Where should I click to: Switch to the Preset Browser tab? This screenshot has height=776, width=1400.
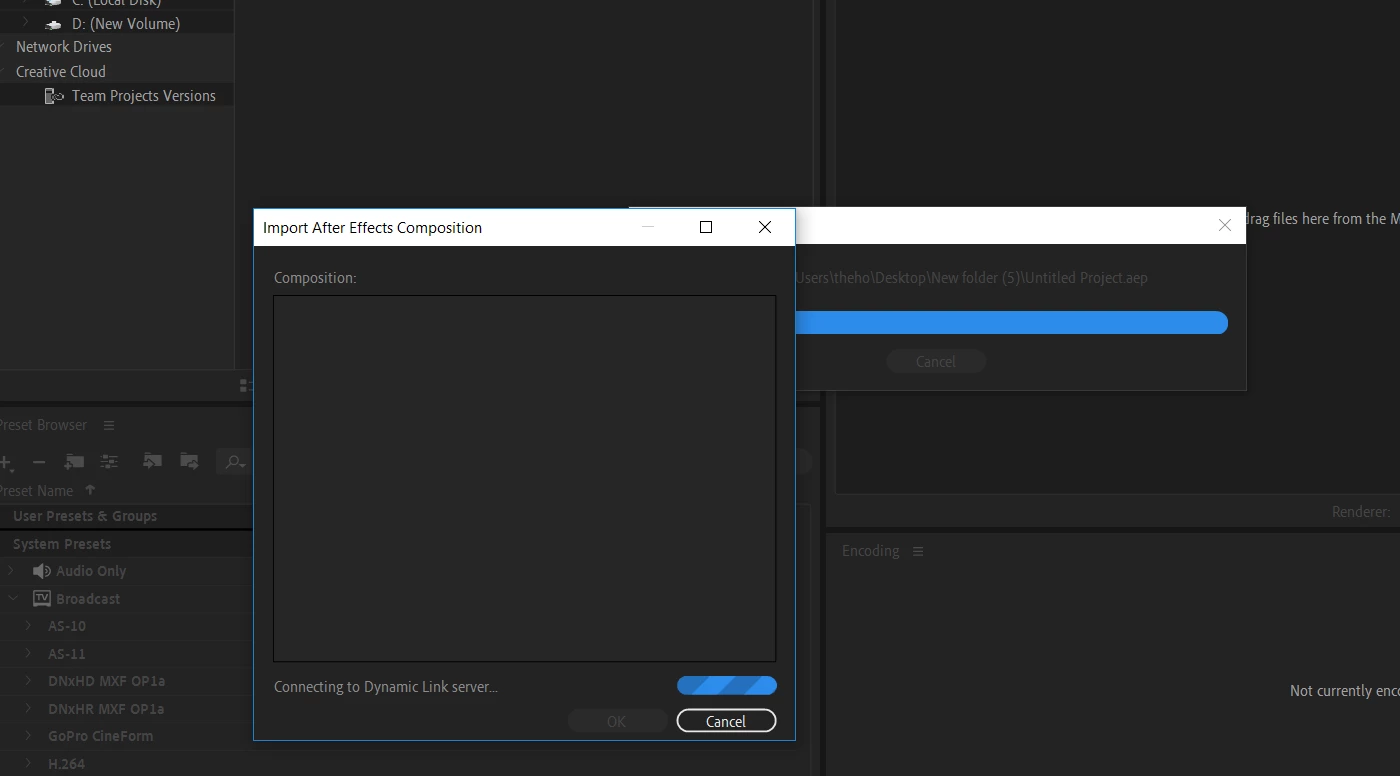(x=43, y=425)
